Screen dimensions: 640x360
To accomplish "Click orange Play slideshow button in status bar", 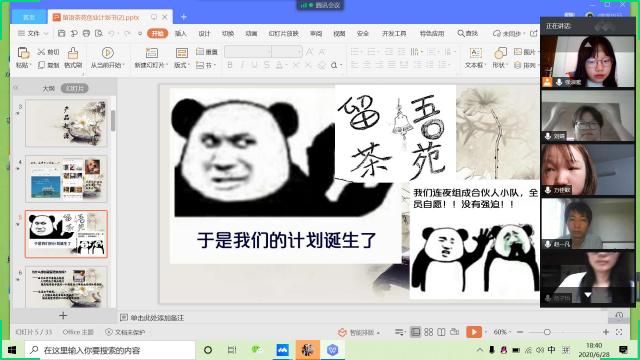I will pyautogui.click(x=474, y=332).
